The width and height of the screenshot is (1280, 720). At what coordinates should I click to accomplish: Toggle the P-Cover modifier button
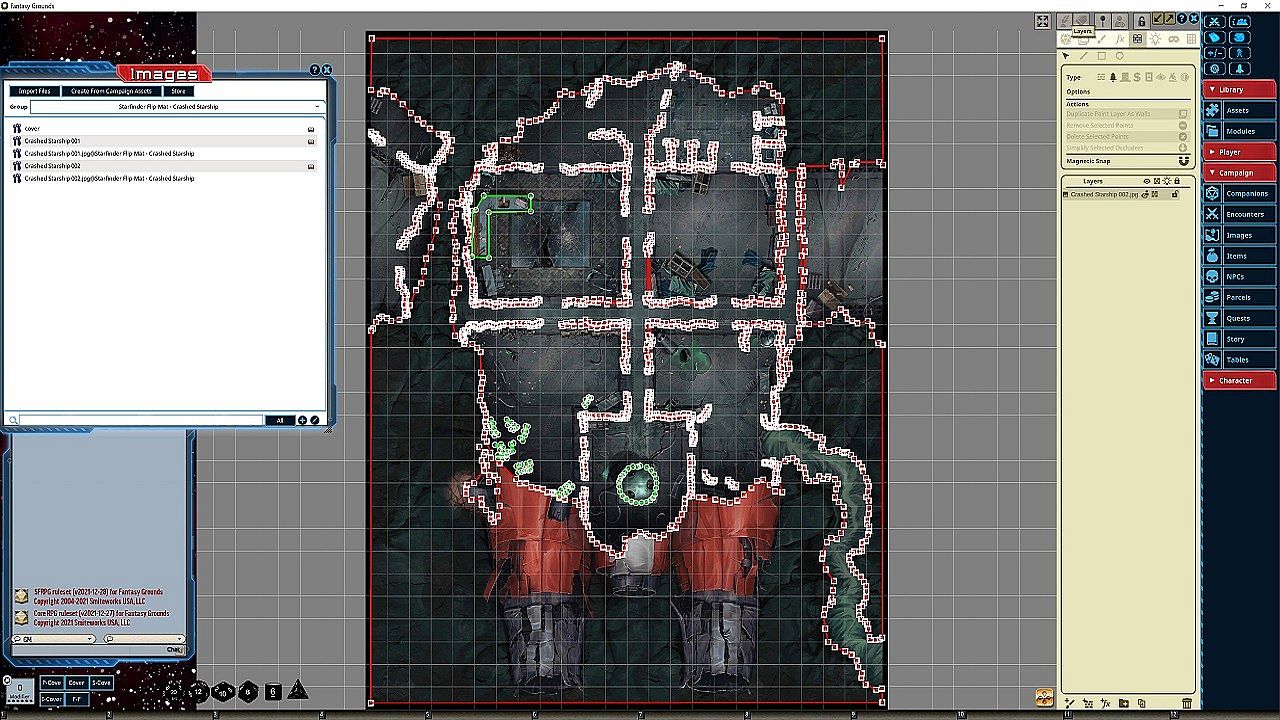[51, 683]
